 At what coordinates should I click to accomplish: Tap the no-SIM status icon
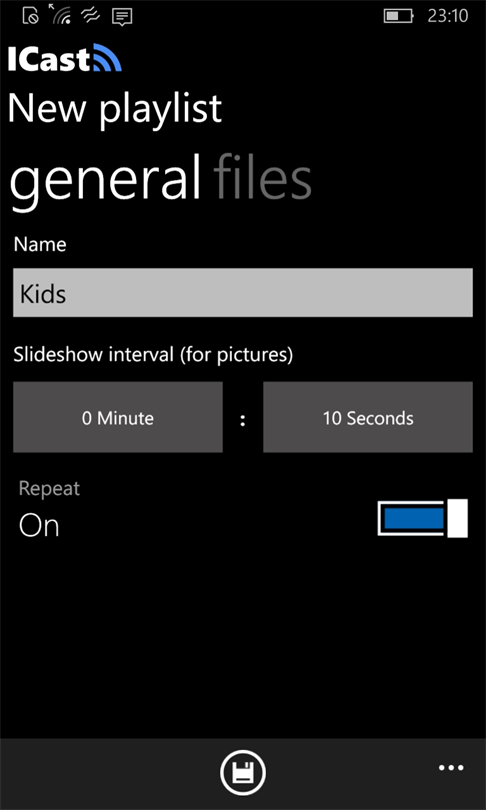(30, 16)
